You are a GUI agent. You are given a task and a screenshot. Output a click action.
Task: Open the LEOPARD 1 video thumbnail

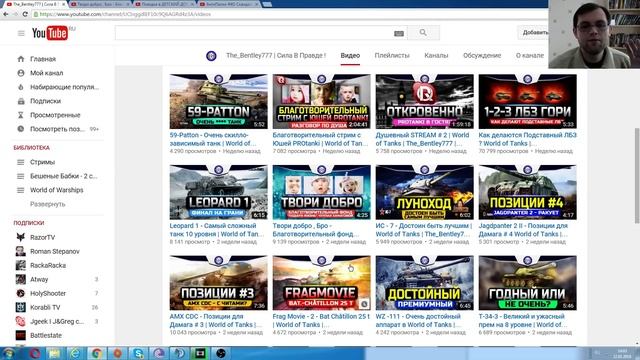pos(218,192)
